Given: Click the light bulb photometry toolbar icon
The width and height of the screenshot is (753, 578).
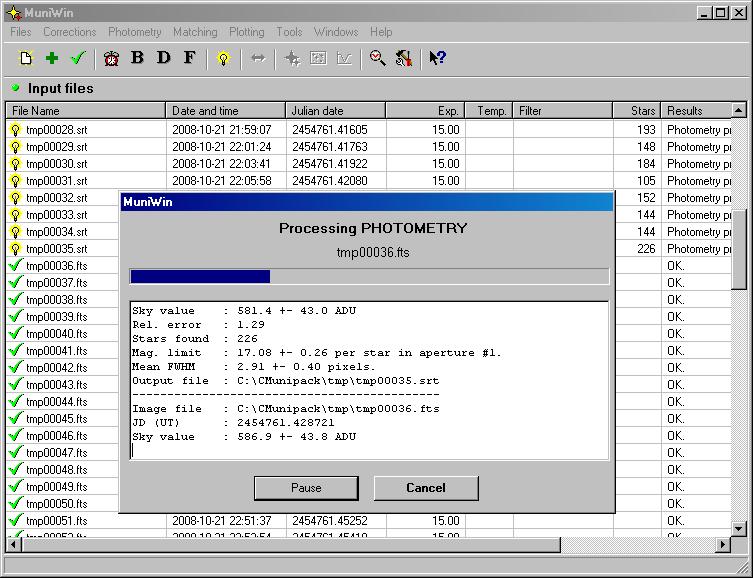Looking at the screenshot, I should click(223, 58).
